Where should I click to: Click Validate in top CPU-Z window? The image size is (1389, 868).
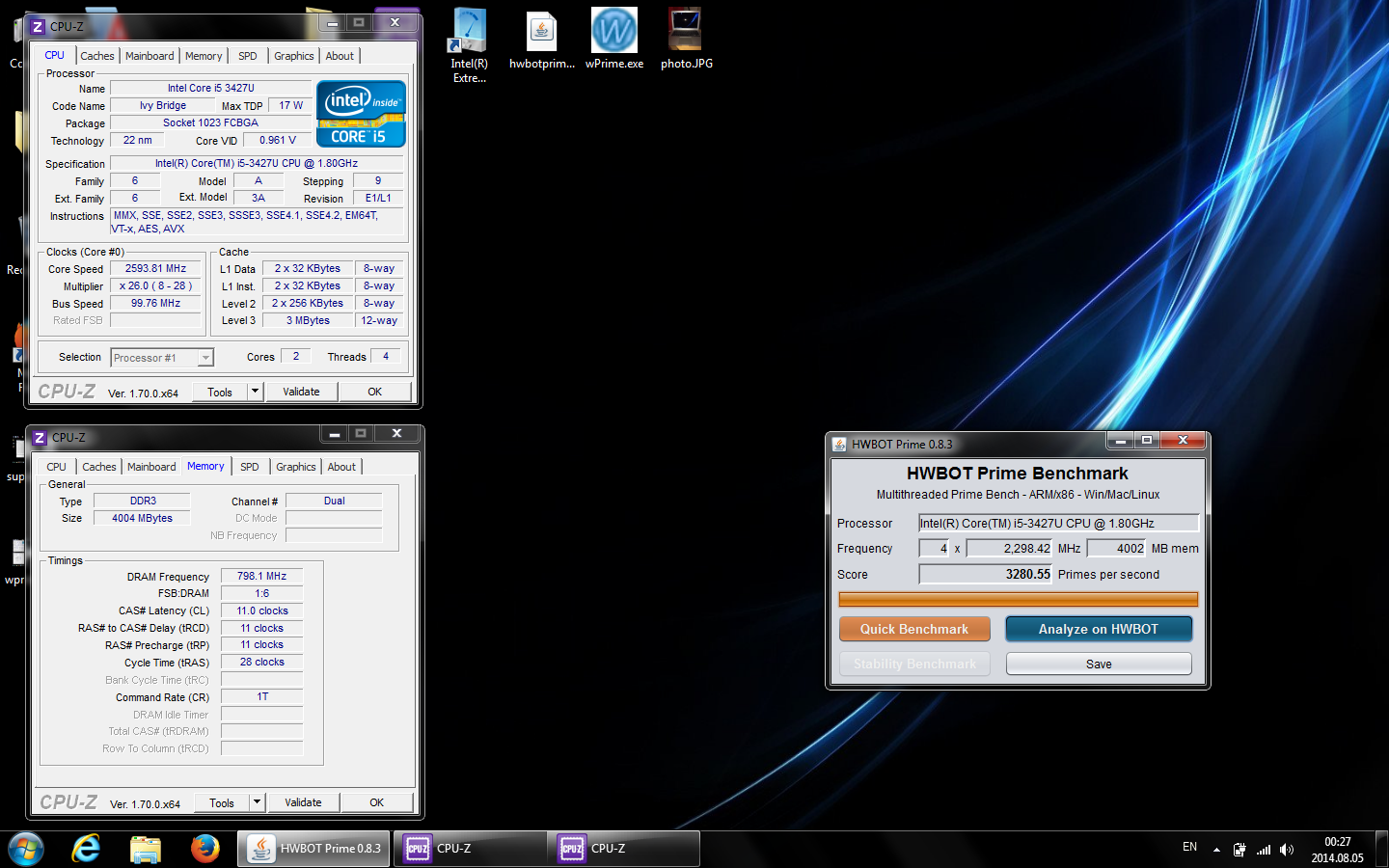click(x=301, y=392)
